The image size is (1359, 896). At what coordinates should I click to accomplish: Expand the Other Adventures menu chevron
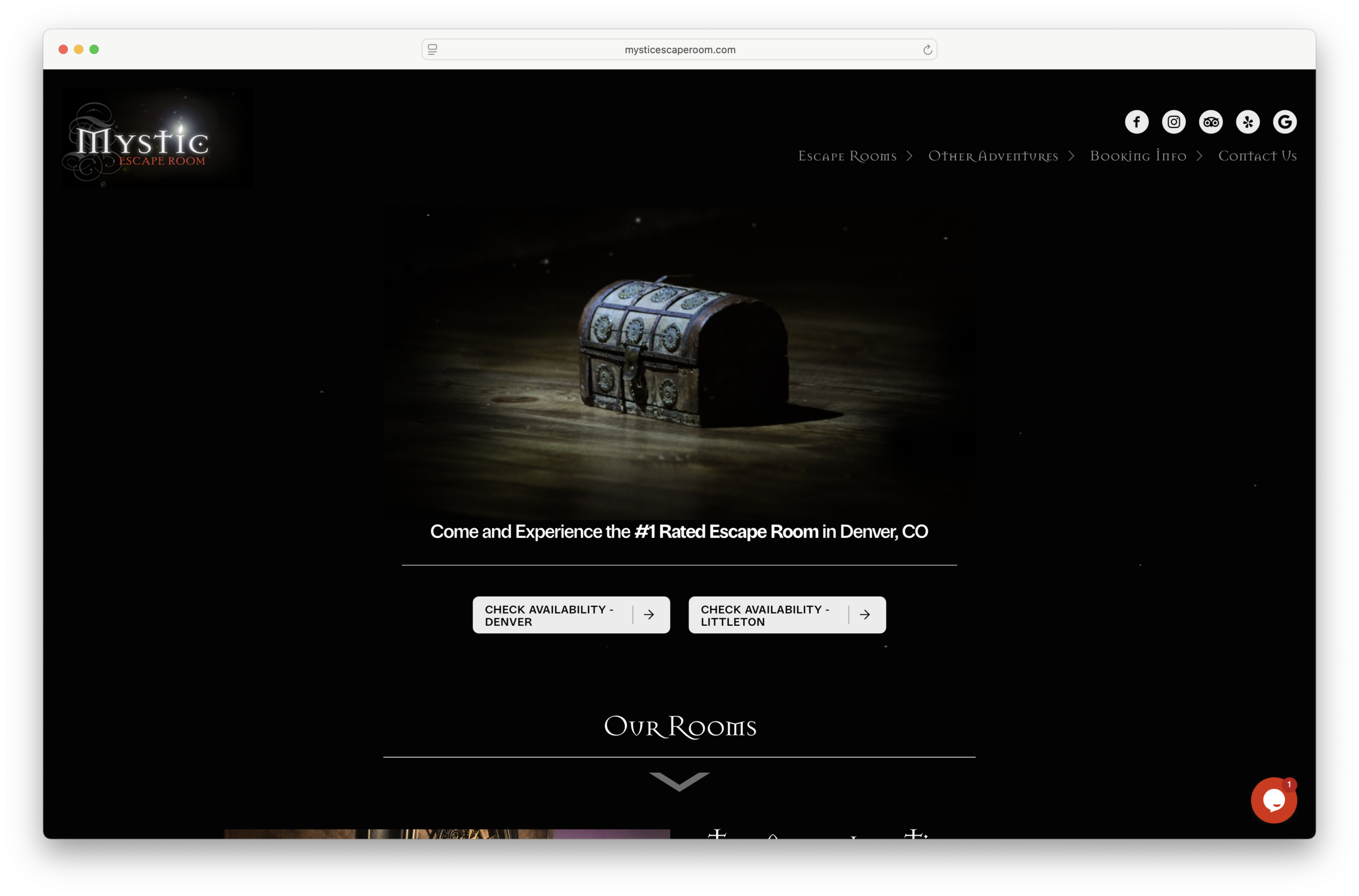pyautogui.click(x=1071, y=156)
